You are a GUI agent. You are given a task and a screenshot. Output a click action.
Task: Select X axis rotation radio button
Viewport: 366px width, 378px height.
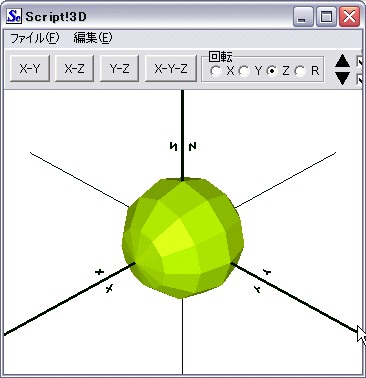(x=216, y=71)
